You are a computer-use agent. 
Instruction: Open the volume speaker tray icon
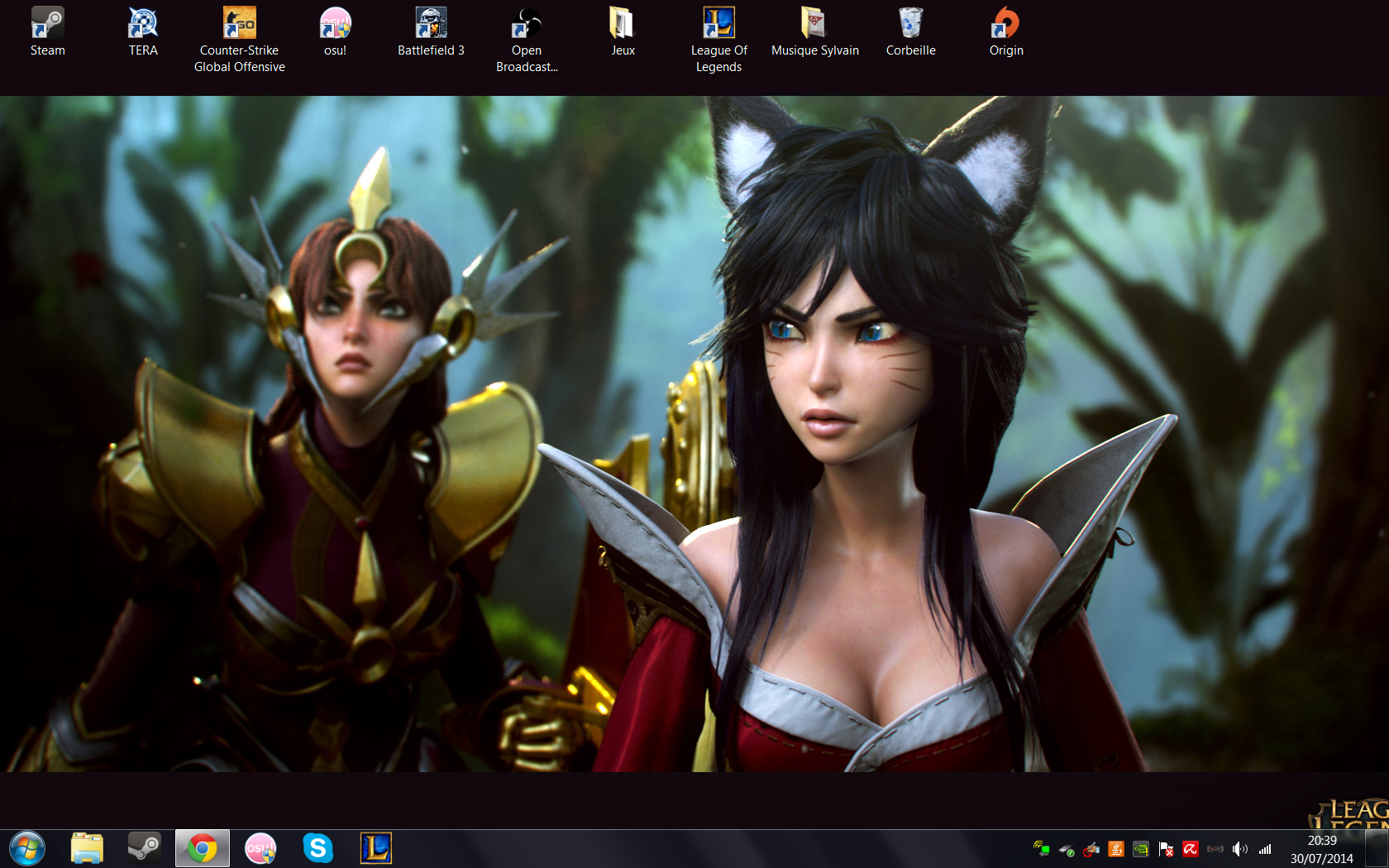click(x=1240, y=848)
